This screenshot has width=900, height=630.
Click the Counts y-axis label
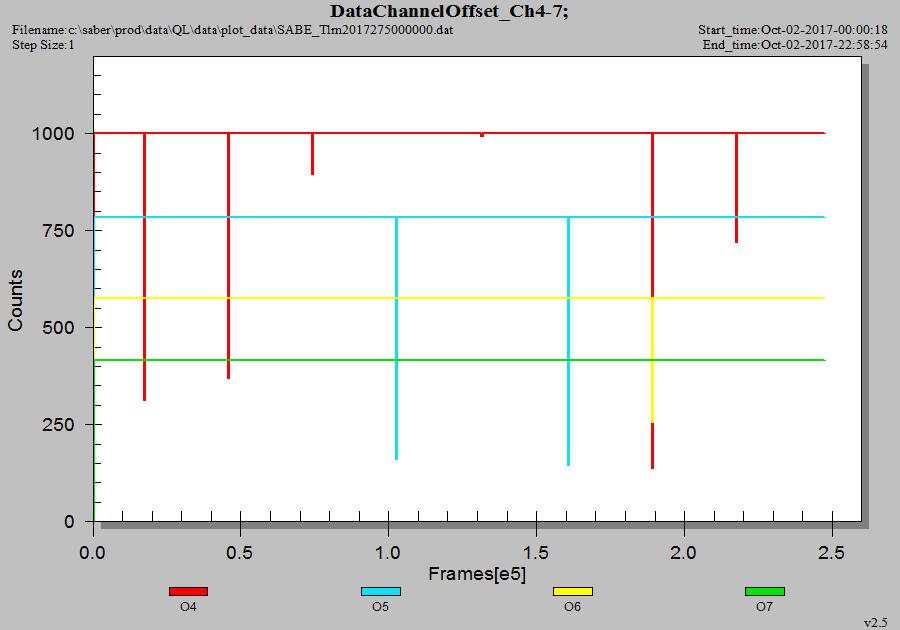coord(15,300)
